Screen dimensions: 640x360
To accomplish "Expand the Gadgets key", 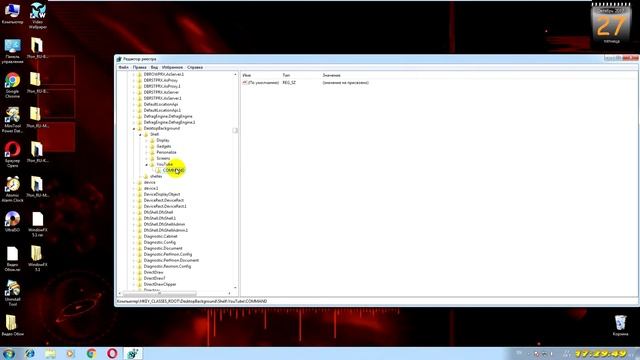I will point(147,147).
